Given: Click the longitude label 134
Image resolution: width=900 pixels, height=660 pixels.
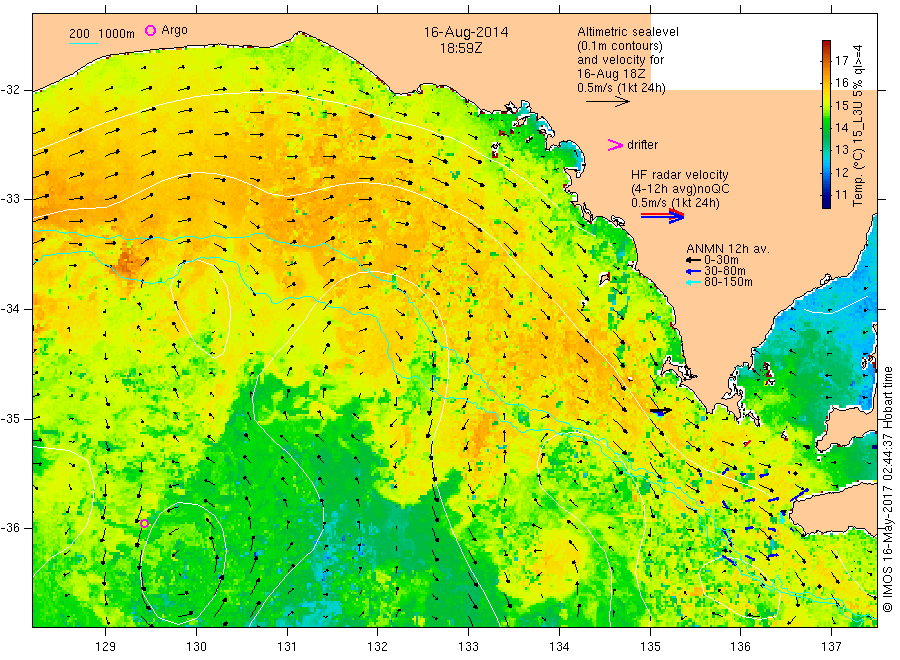Looking at the screenshot, I should pyautogui.click(x=559, y=647).
